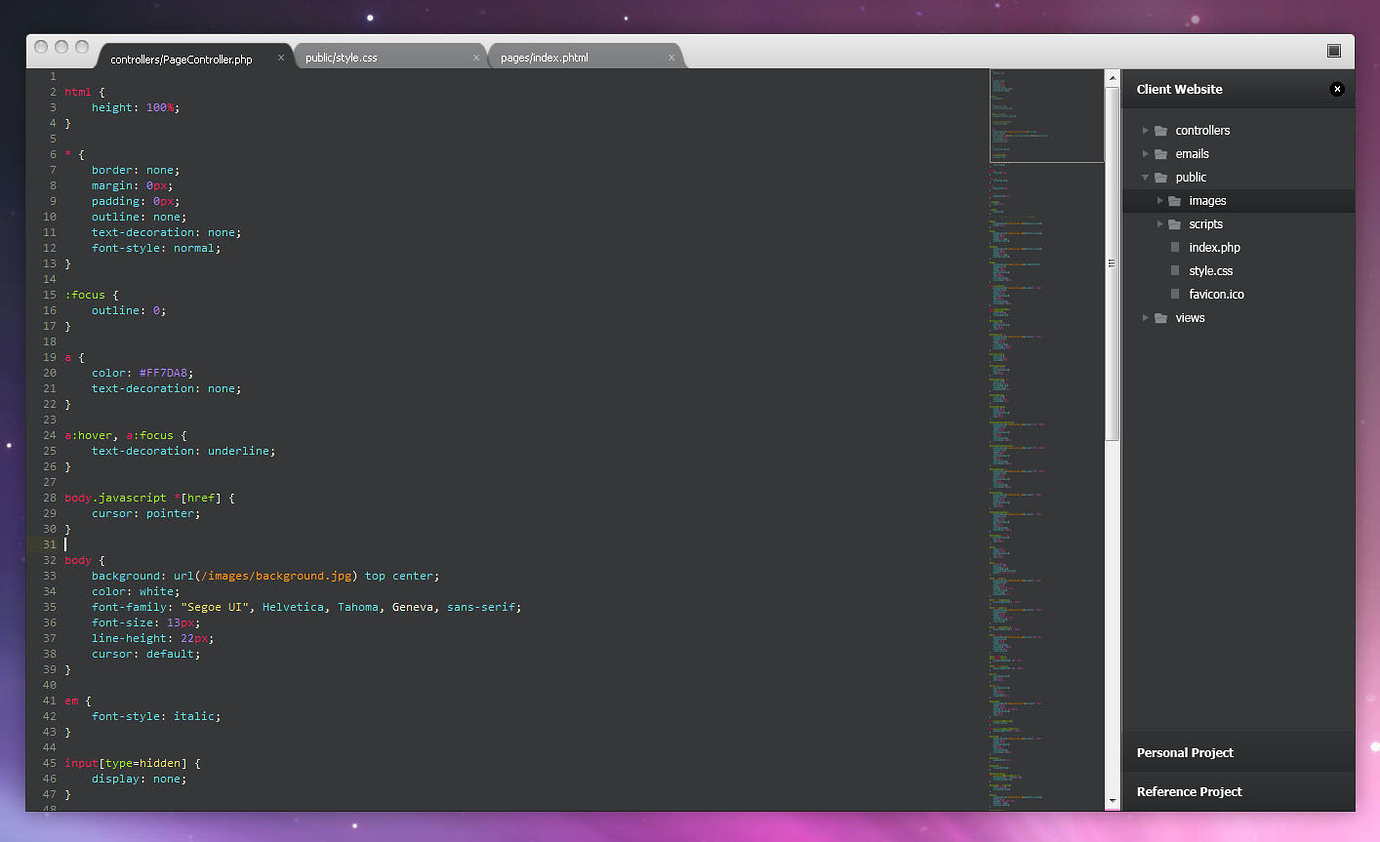Screen dimensions: 1380x842
Task: Click the emails folder icon
Action: tap(1160, 153)
